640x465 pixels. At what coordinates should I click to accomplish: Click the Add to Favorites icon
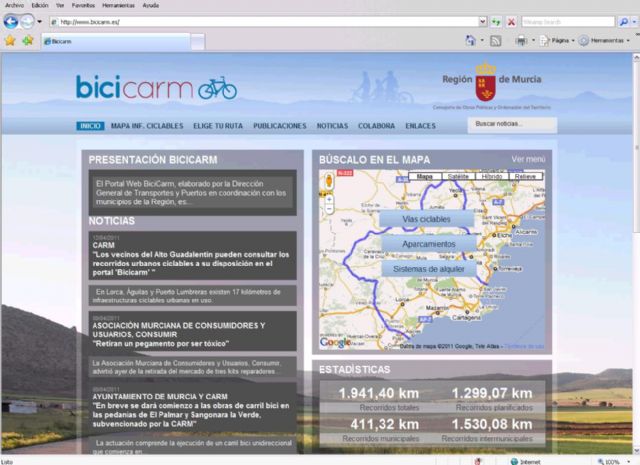pos(27,41)
